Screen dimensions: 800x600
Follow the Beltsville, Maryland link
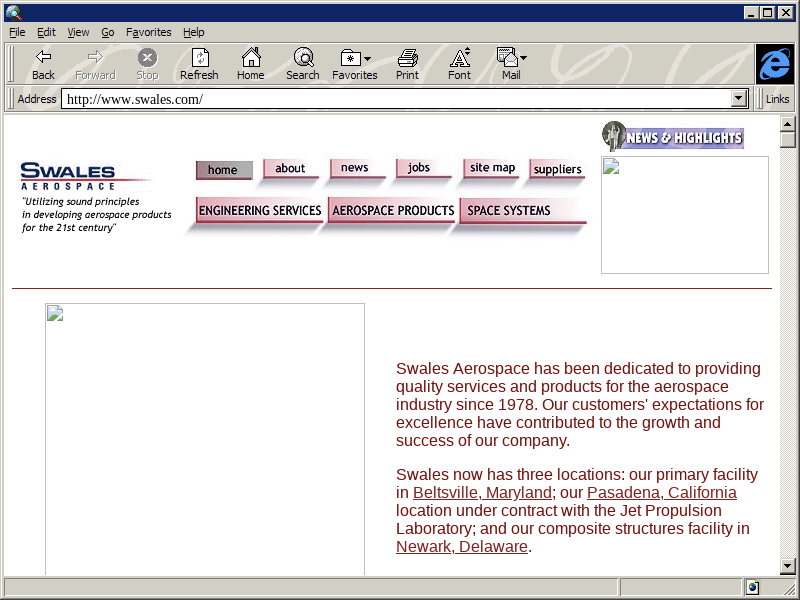coord(482,493)
